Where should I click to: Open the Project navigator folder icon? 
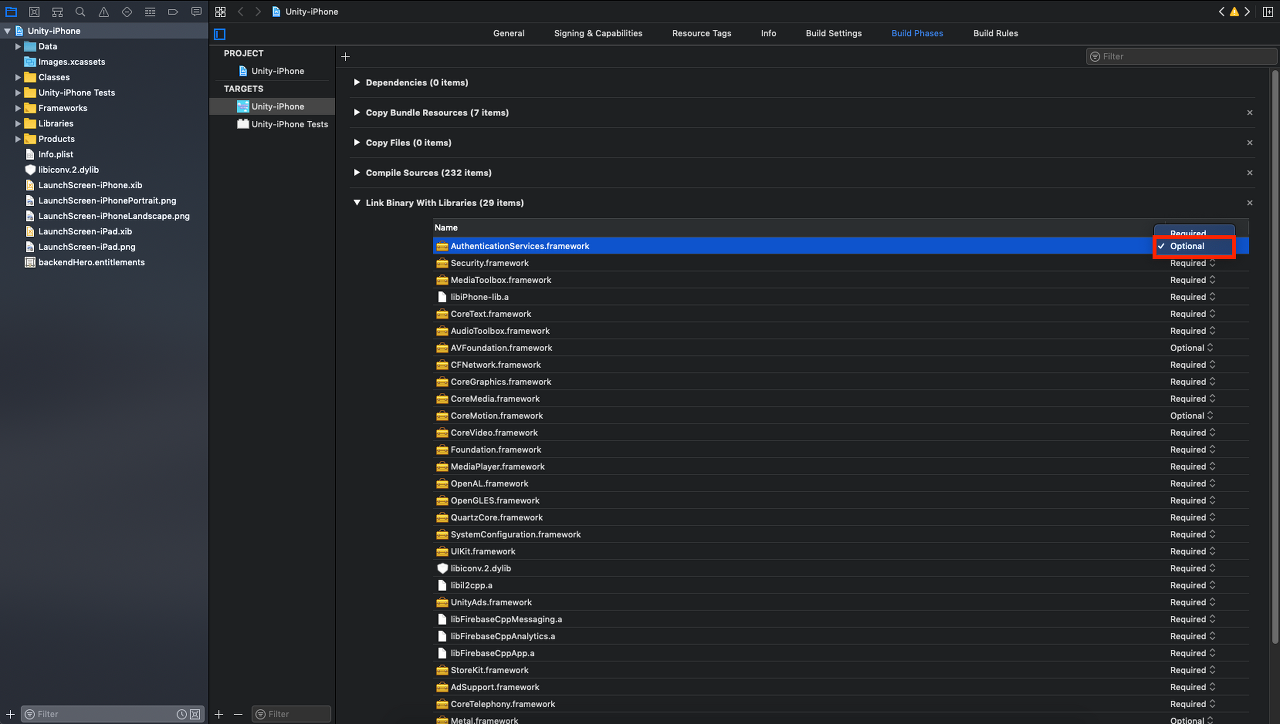(11, 12)
